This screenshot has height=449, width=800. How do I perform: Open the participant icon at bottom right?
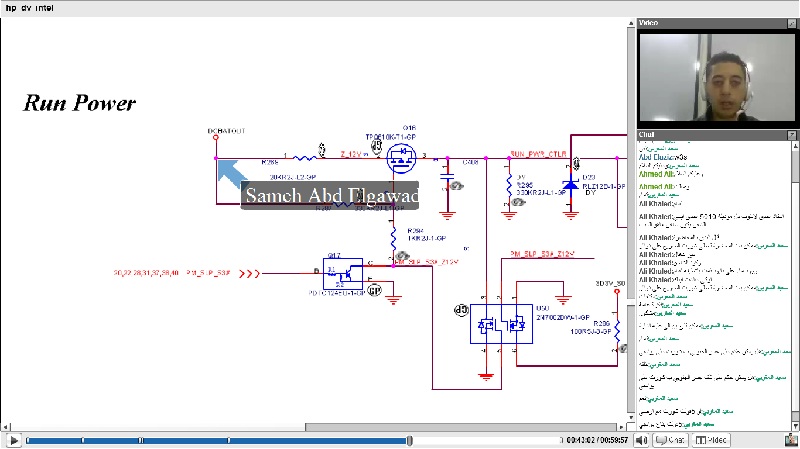pos(792,440)
